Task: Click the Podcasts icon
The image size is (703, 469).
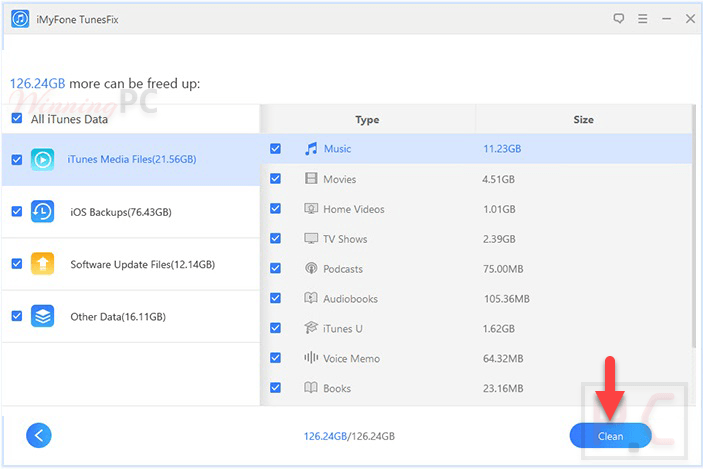Action: coord(311,268)
